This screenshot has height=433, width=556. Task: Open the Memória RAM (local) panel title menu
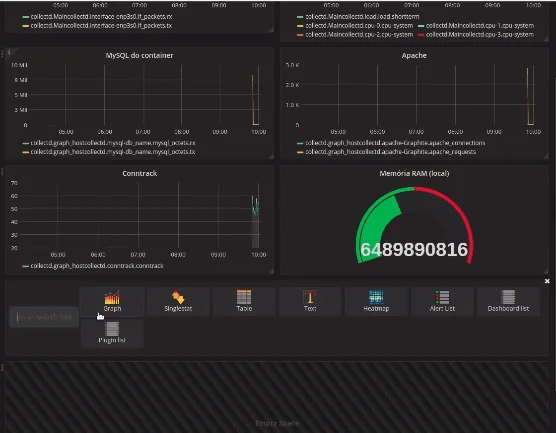pos(414,173)
